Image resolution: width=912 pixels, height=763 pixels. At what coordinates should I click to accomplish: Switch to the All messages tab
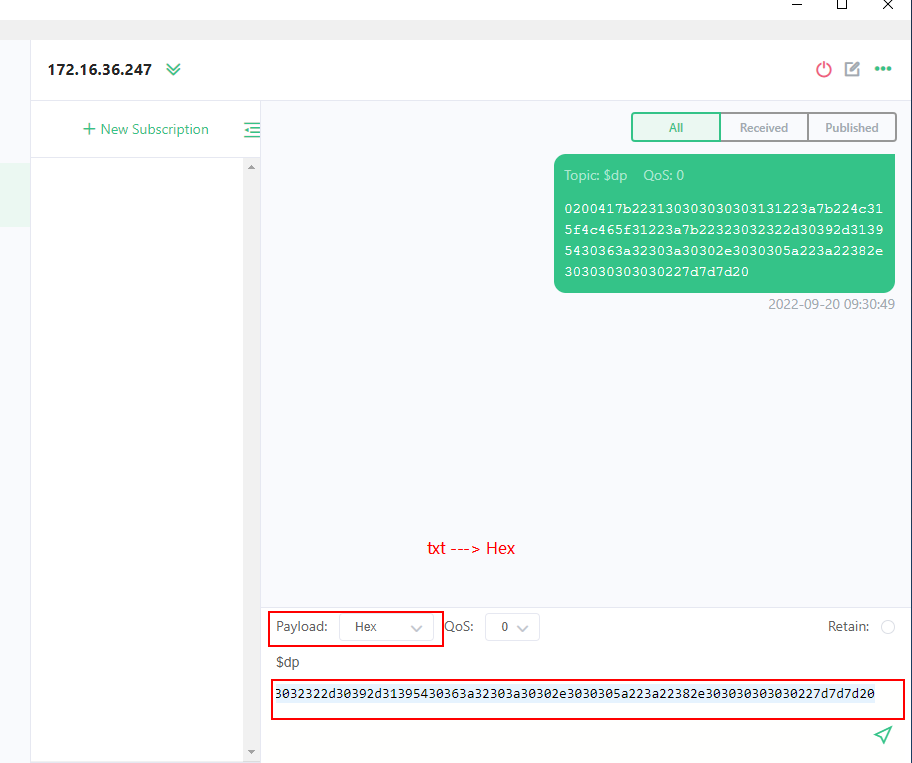point(676,128)
